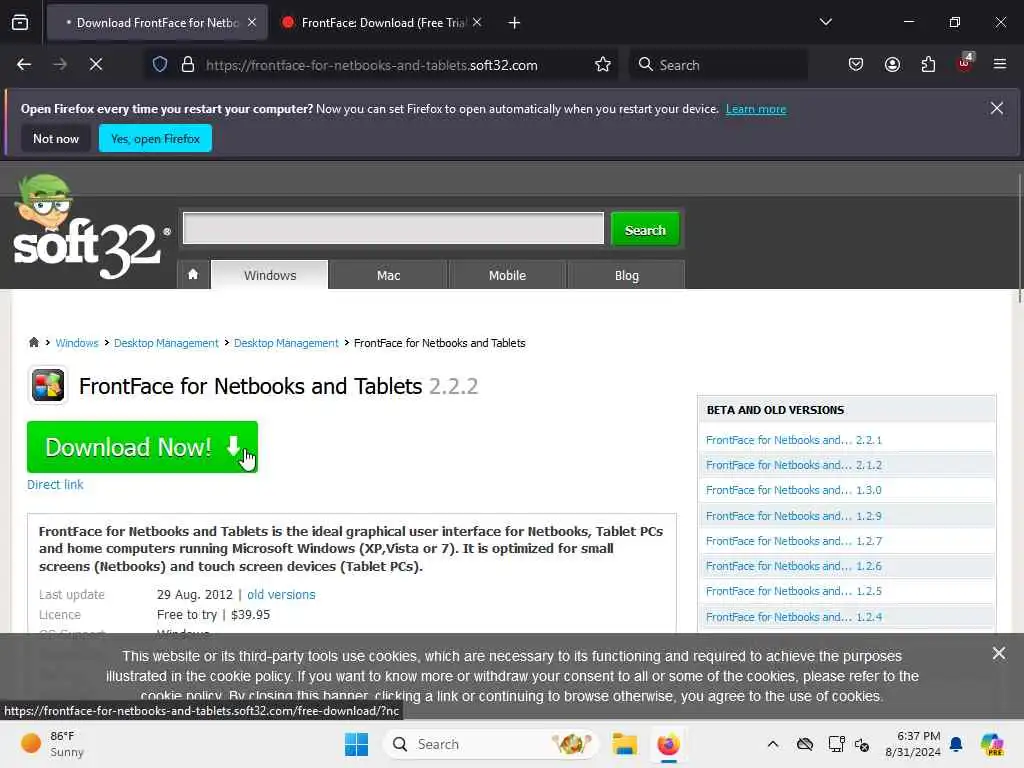Viewport: 1024px width, 768px height.
Task: Open the Pocket save icon
Action: [856, 65]
